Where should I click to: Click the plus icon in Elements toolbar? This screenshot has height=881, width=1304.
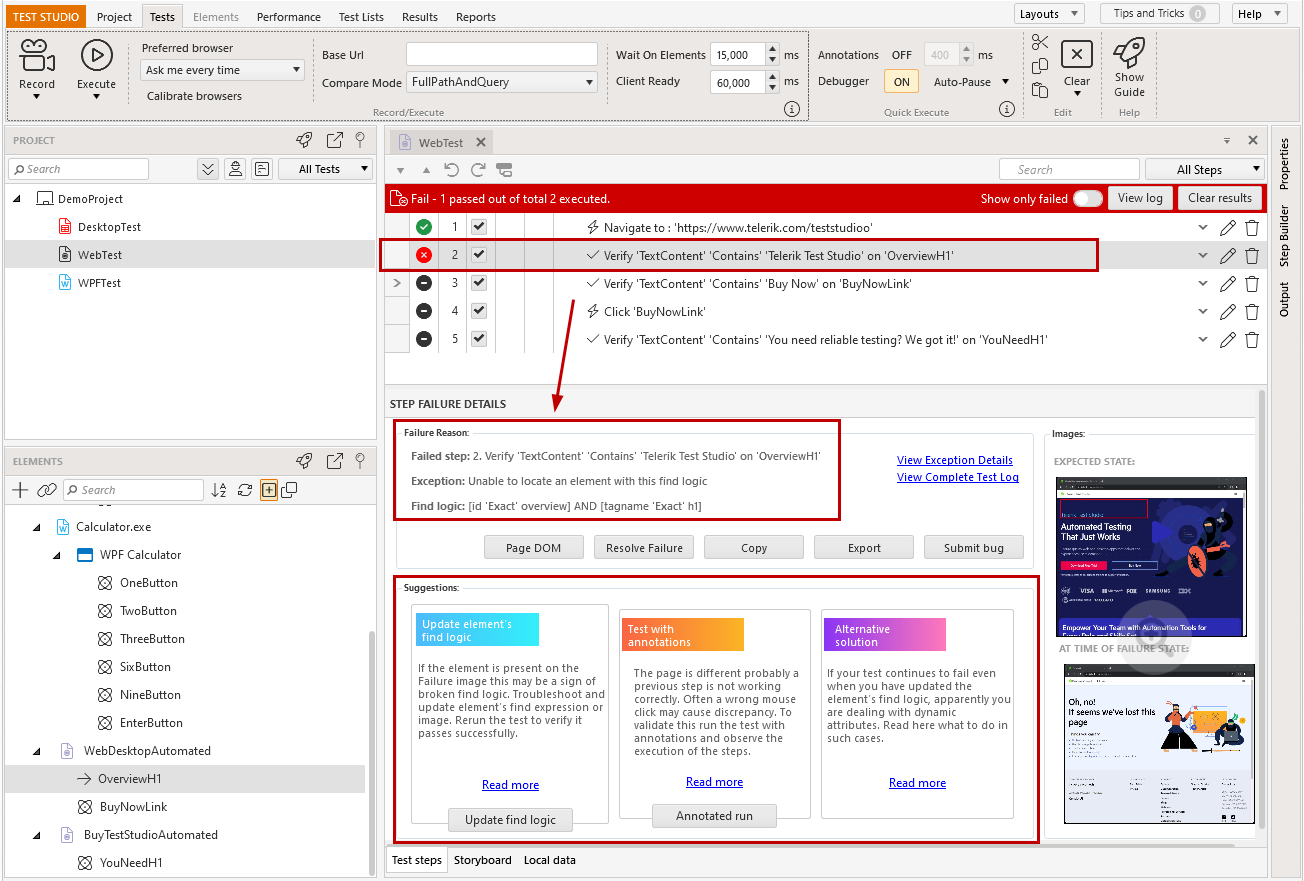(x=20, y=490)
